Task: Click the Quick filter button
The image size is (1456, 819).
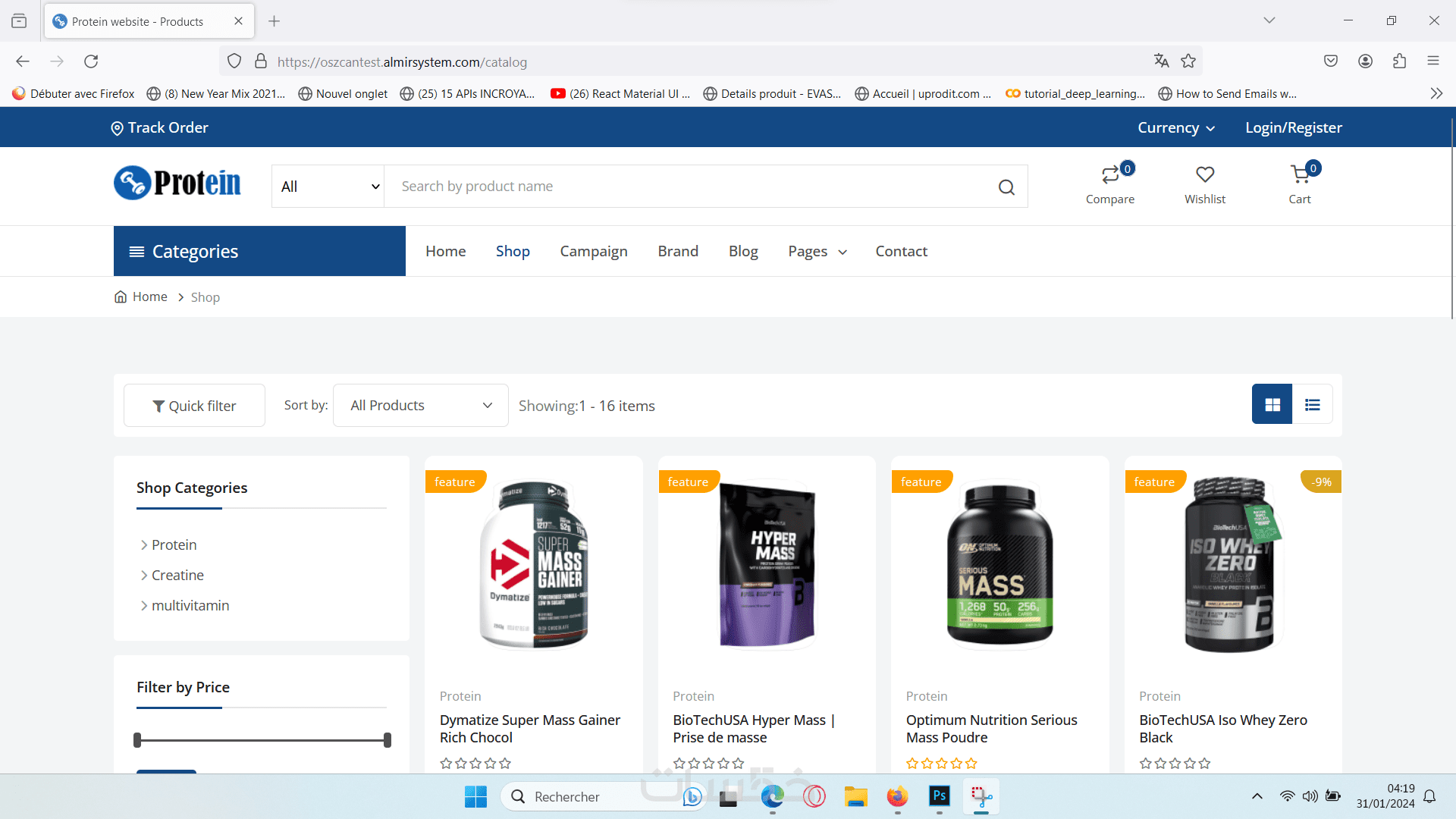Action: click(195, 406)
